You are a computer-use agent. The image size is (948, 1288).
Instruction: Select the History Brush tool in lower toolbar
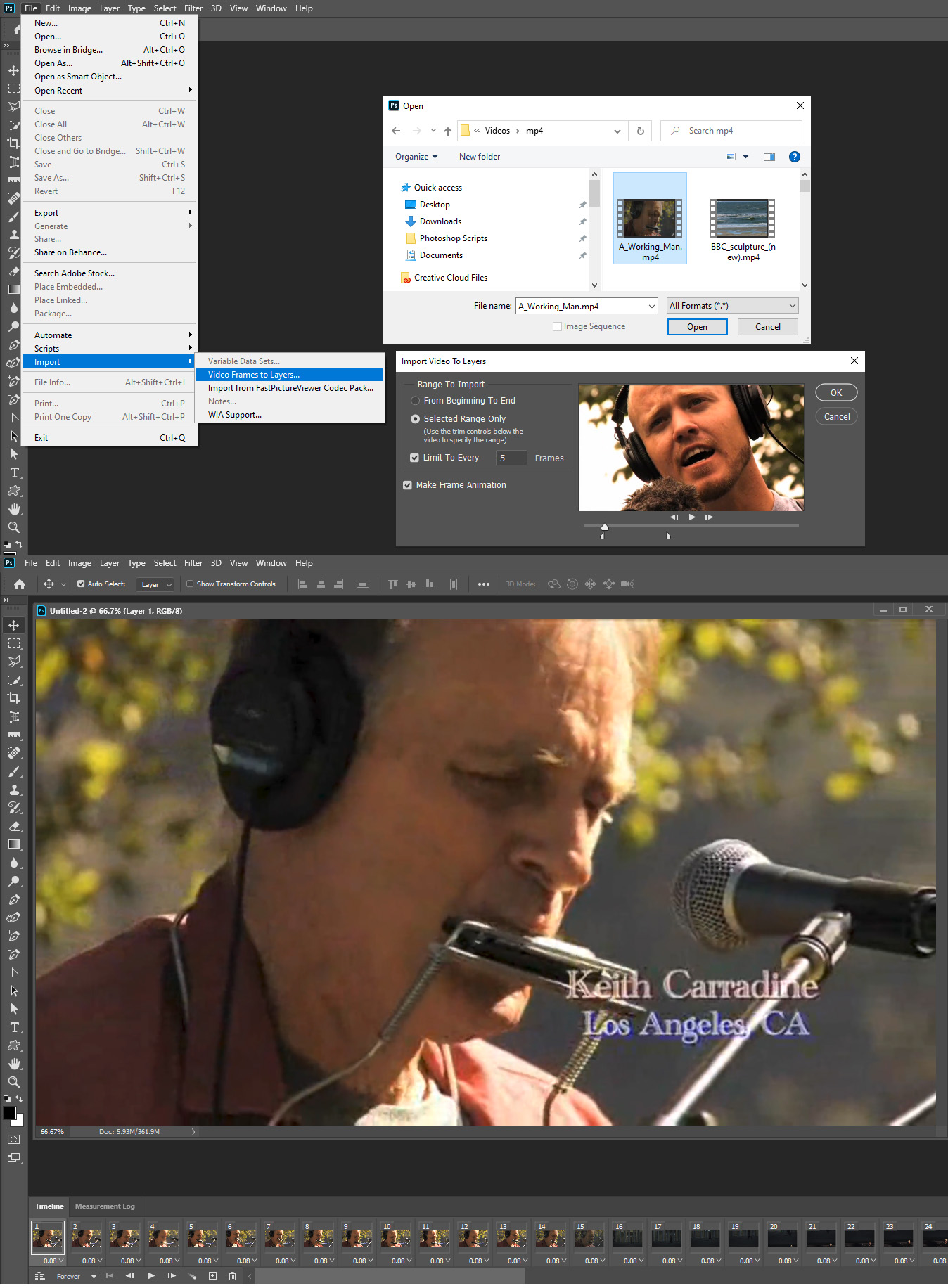(14, 808)
